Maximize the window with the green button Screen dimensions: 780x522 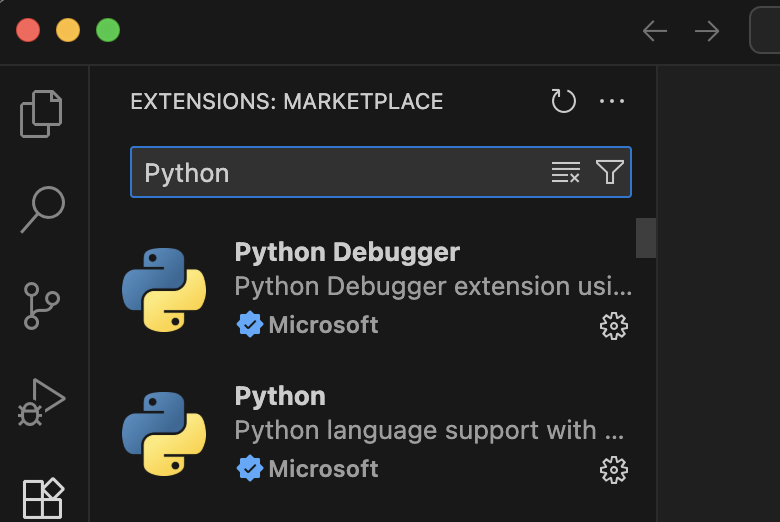coord(108,30)
